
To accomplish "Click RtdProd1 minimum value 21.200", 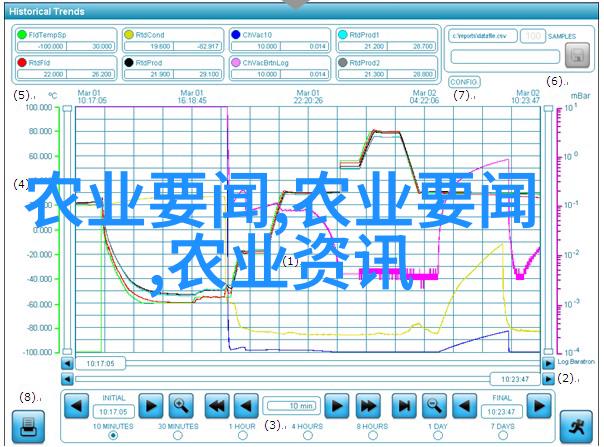I will [x=362, y=46].
